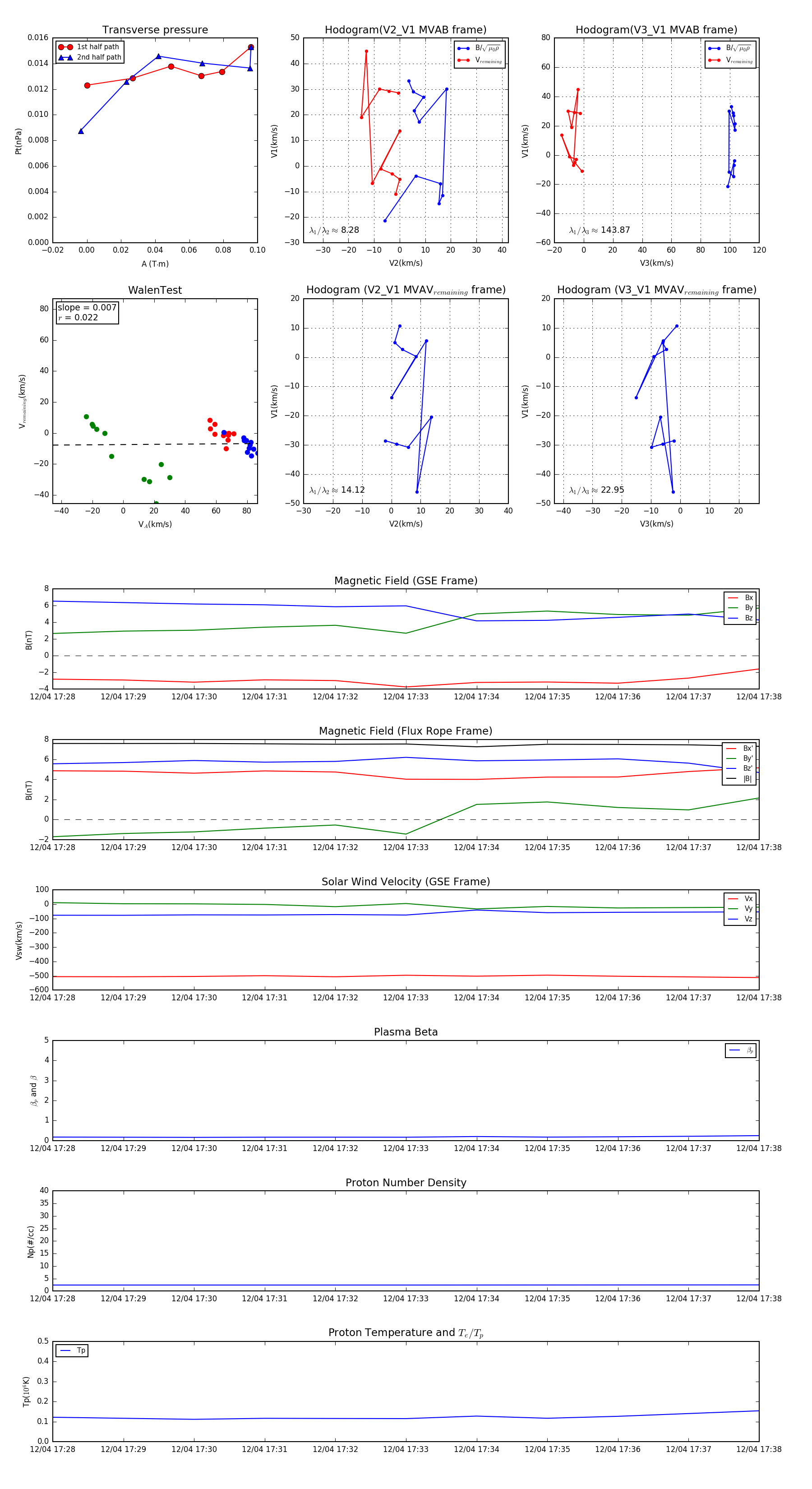Viewport: 812px width, 1489px height.
Task: Click the "Hodogram(V2_V1 MVAB frame)" title
Action: click(406, 30)
